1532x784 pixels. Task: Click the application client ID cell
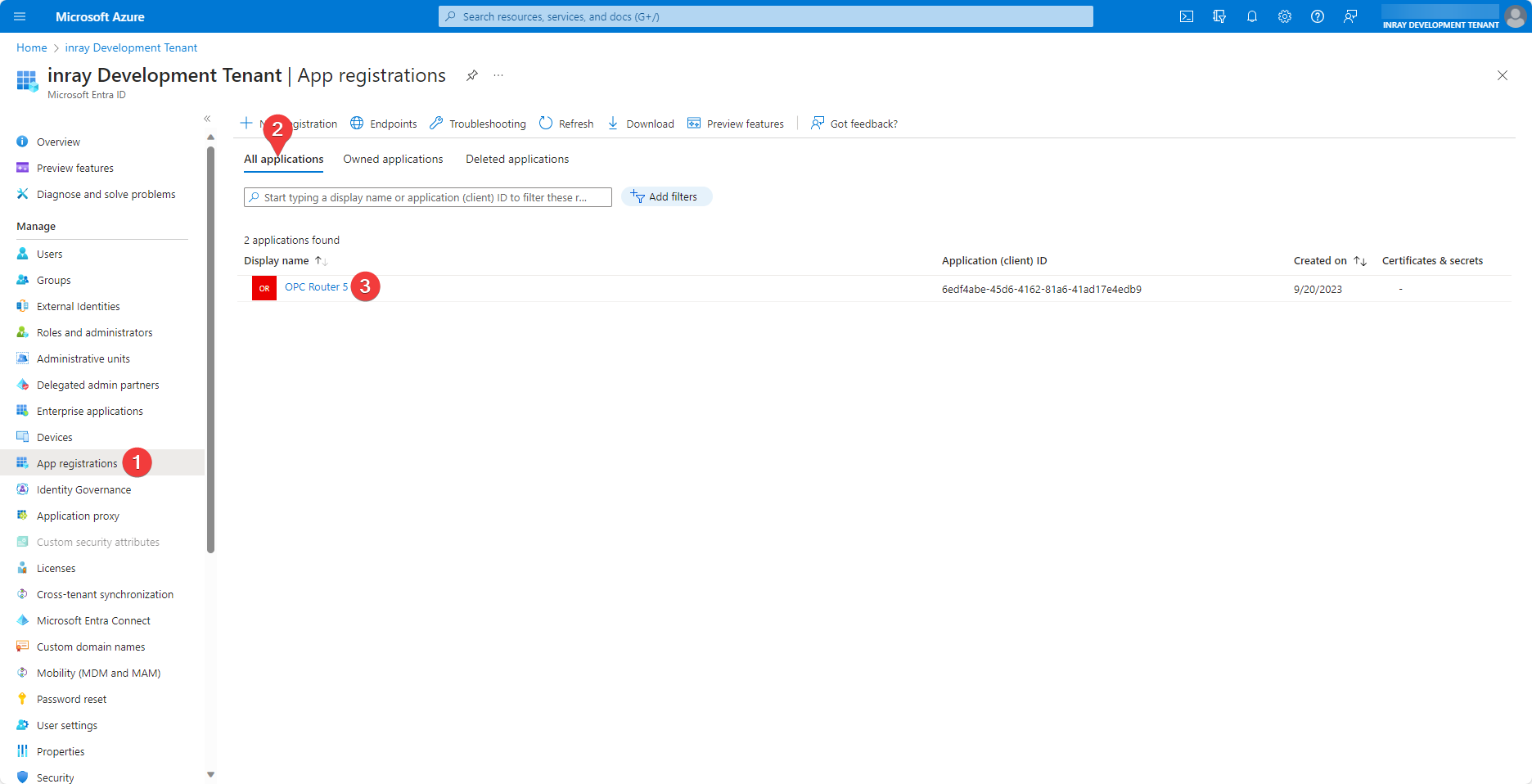tap(1041, 289)
